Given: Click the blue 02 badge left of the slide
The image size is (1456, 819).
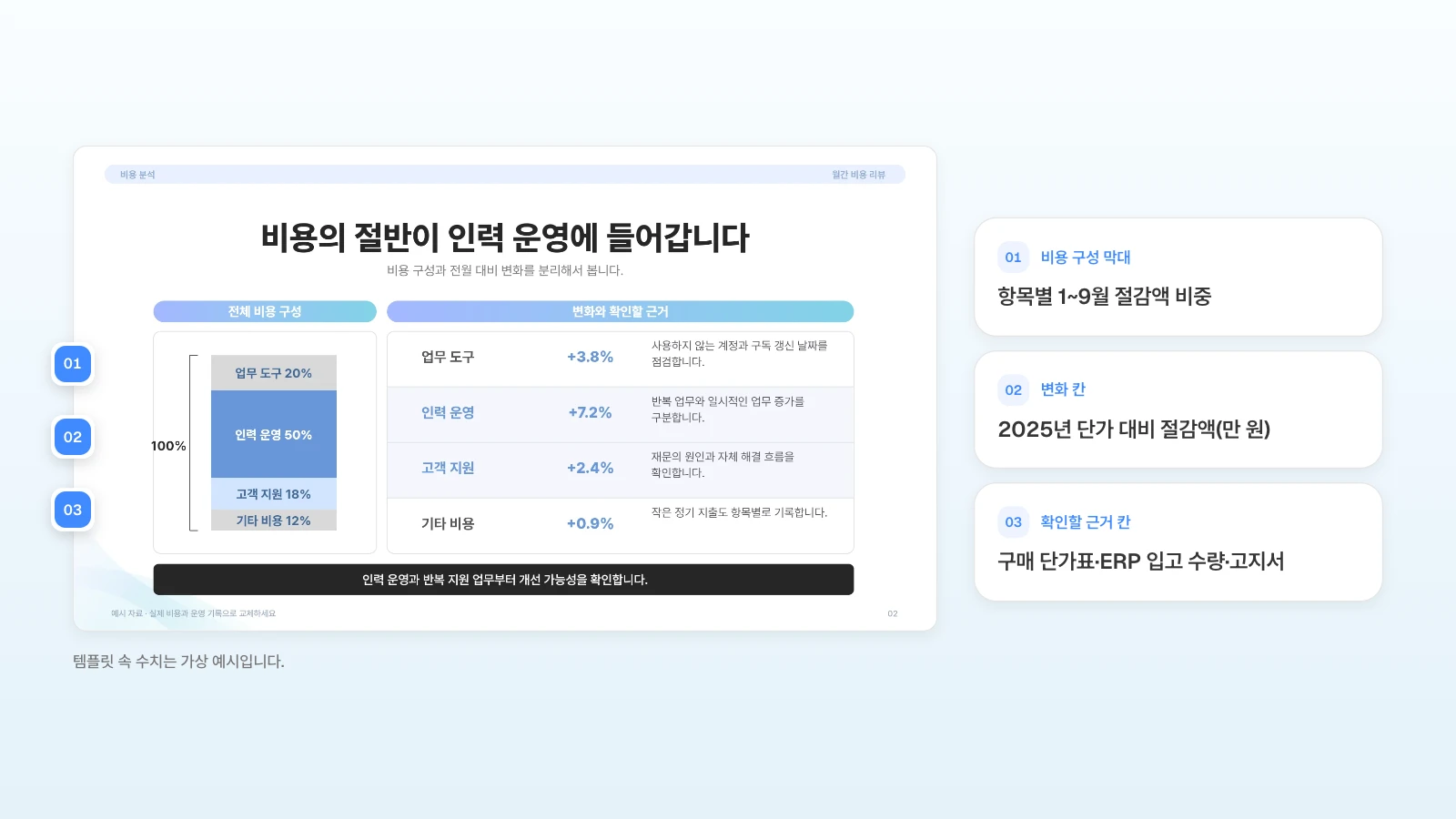Looking at the screenshot, I should tap(73, 437).
